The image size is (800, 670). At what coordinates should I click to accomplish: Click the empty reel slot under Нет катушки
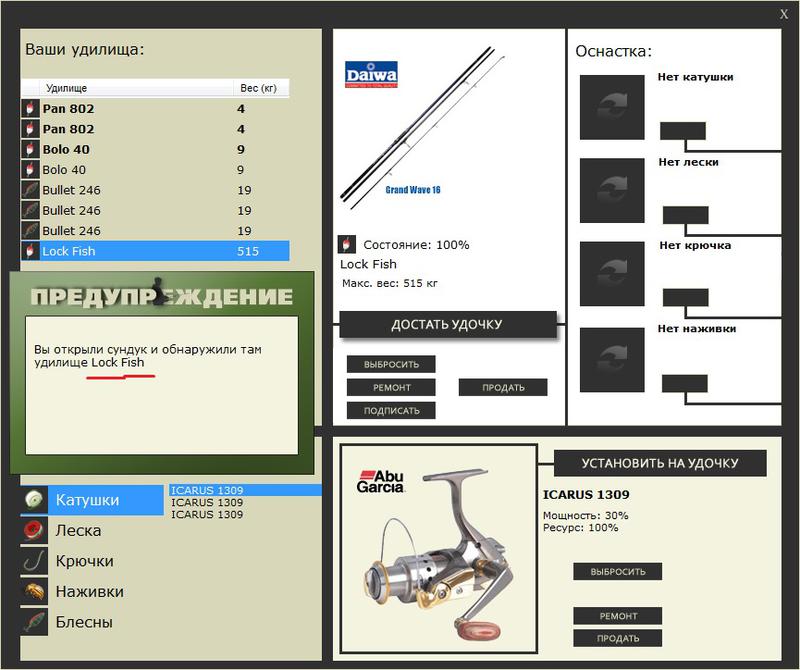click(612, 107)
